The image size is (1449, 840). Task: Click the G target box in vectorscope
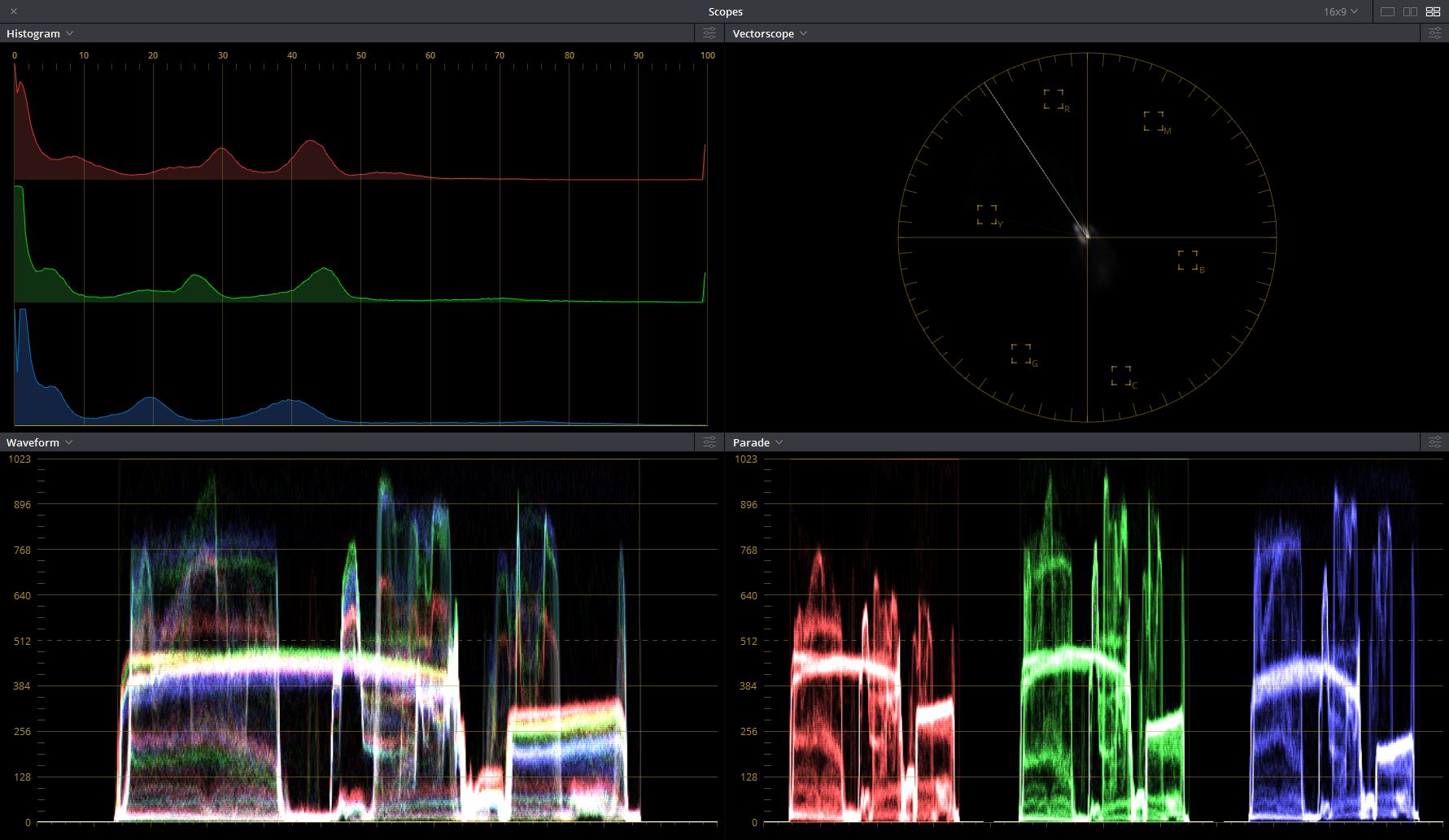[1021, 354]
